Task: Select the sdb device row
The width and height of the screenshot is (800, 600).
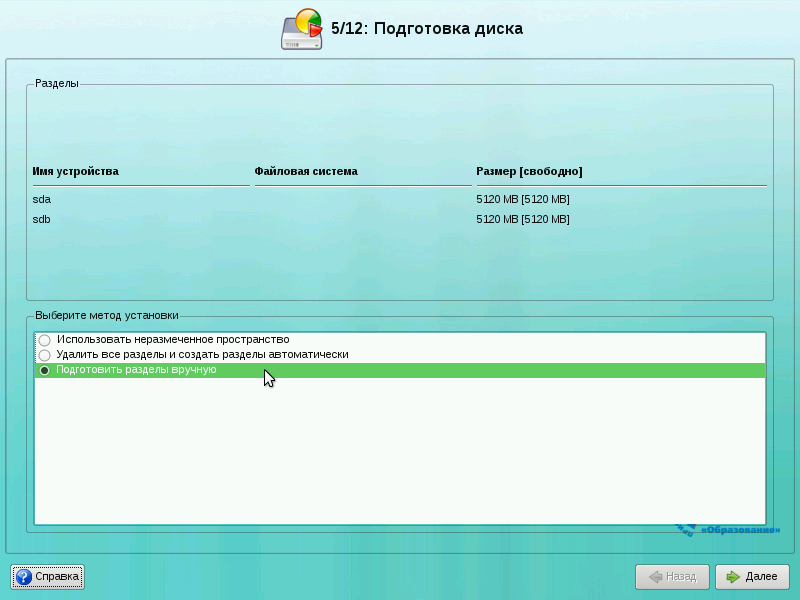Action: pyautogui.click(x=42, y=219)
